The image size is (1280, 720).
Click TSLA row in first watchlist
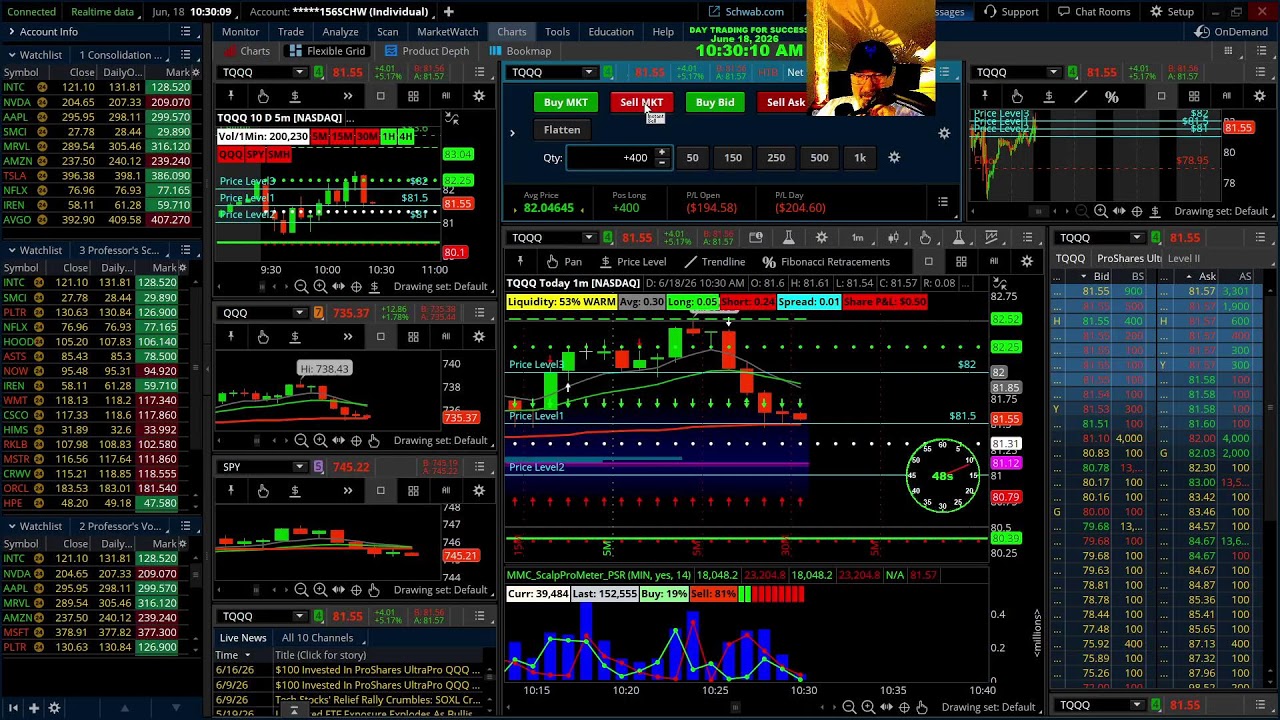coord(96,176)
